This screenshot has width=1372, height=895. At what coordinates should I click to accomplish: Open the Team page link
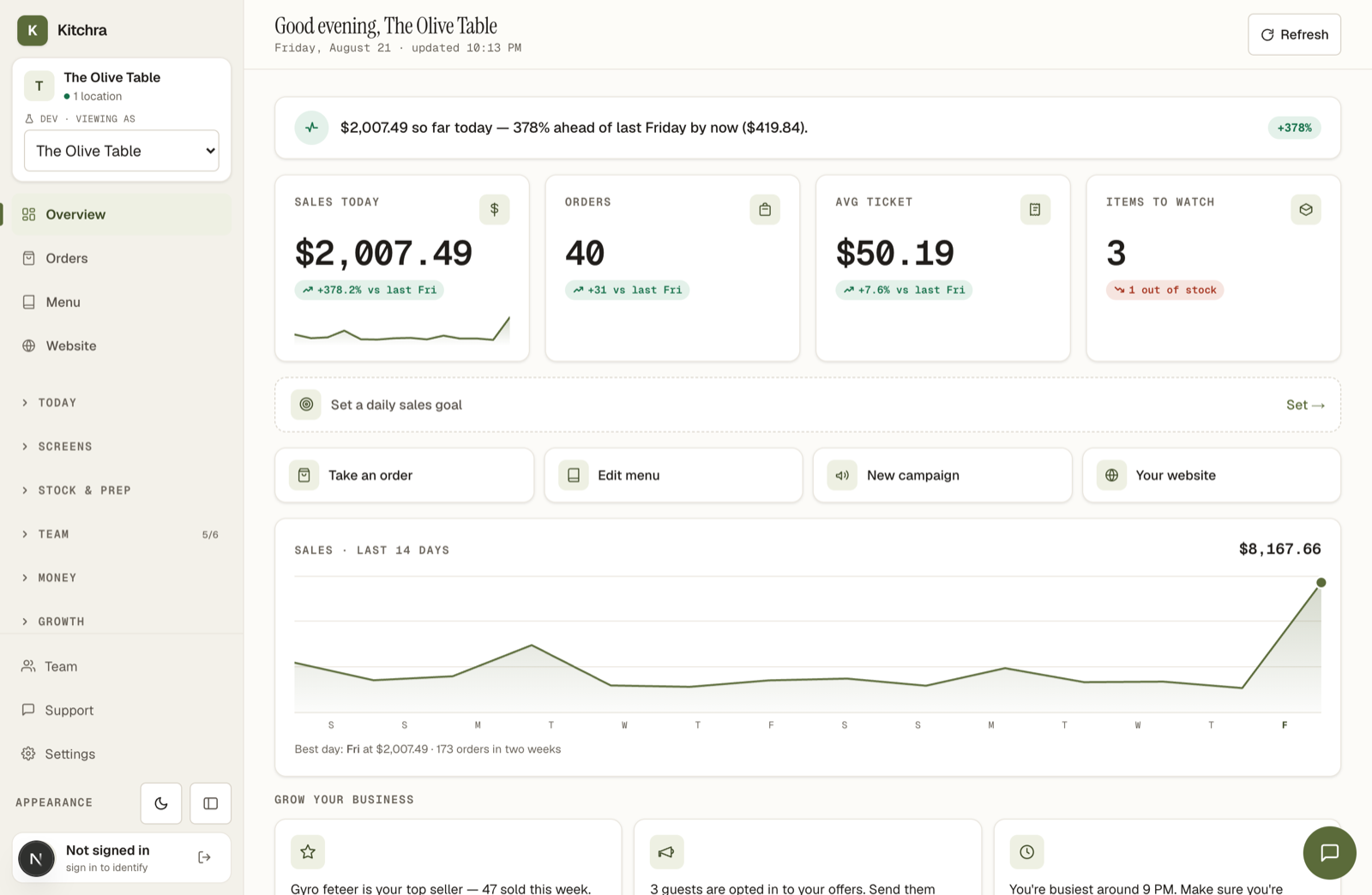click(x=122, y=666)
